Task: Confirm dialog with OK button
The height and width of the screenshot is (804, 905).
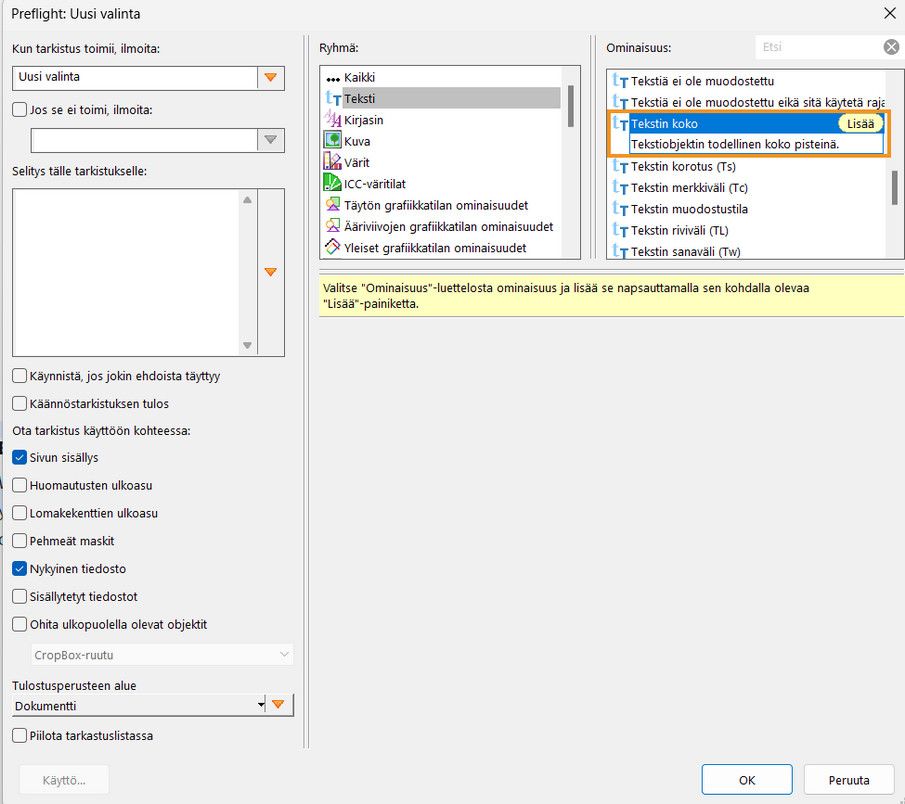Action: click(747, 780)
